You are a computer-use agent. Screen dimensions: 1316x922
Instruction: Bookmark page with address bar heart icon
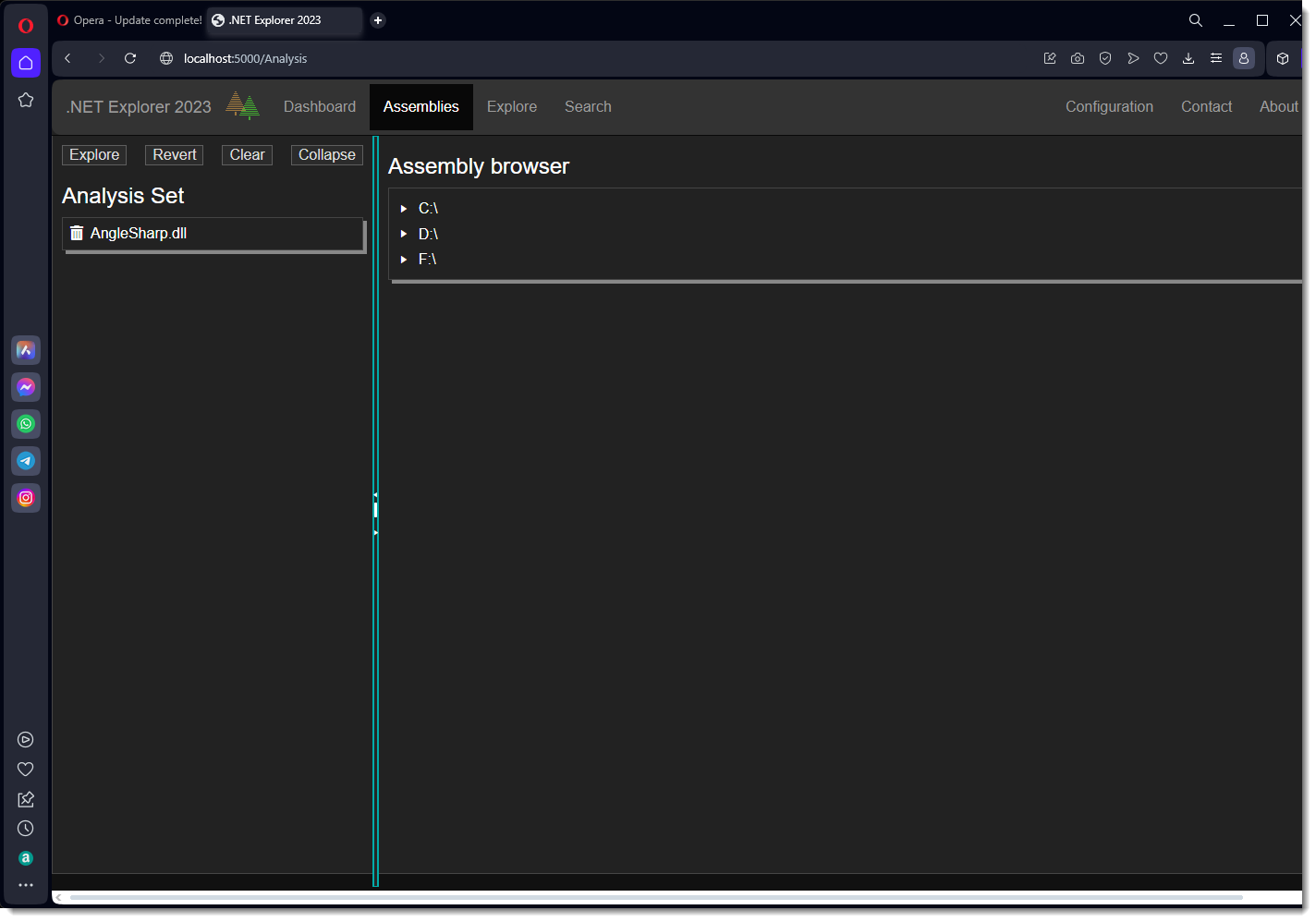[1161, 58]
